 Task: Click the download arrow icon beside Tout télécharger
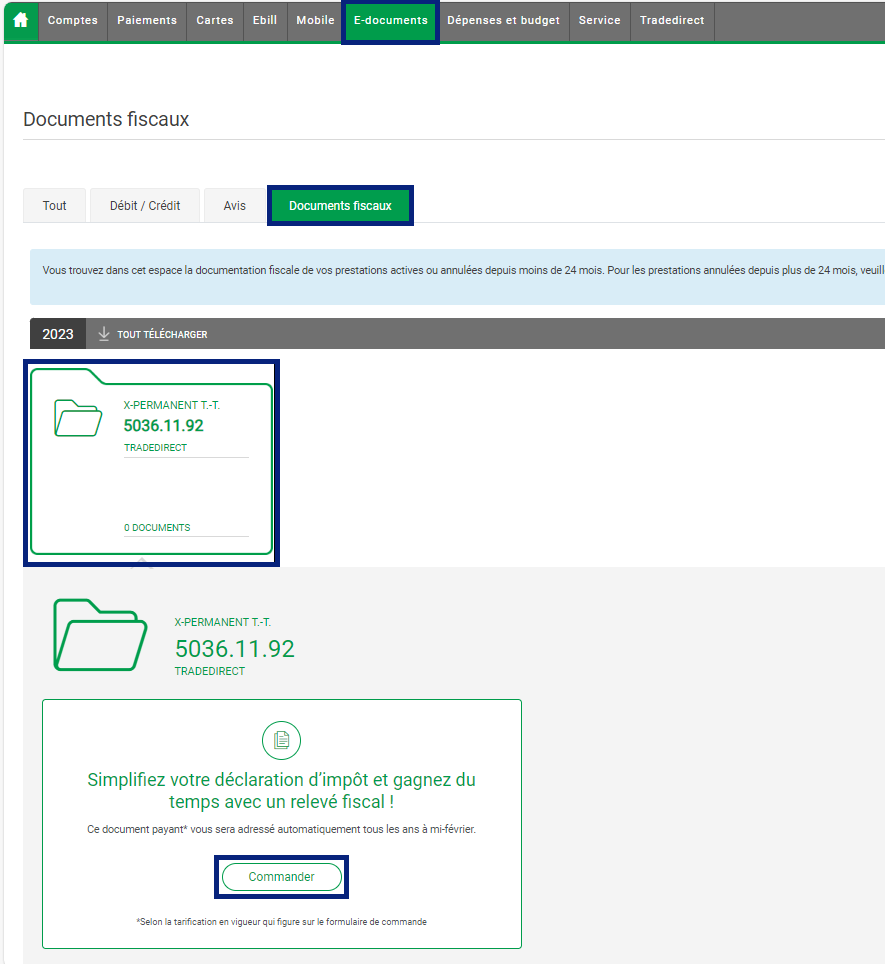(104, 334)
